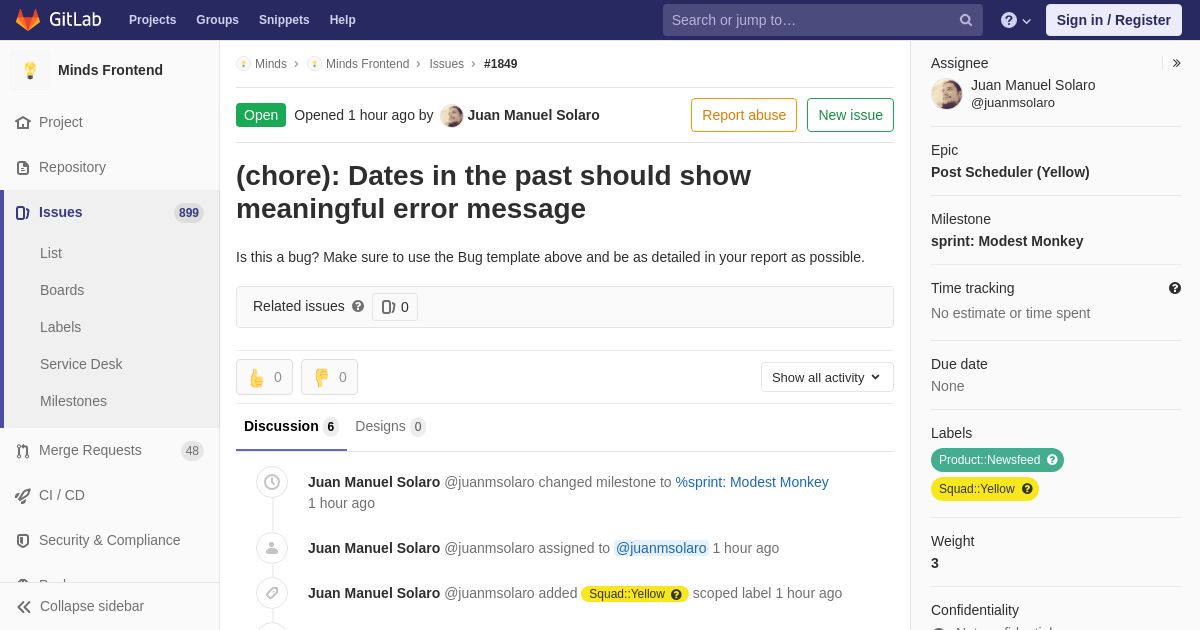Image resolution: width=1200 pixels, height=630 pixels.
Task: Open issue Boards in the sidebar
Action: tap(62, 290)
